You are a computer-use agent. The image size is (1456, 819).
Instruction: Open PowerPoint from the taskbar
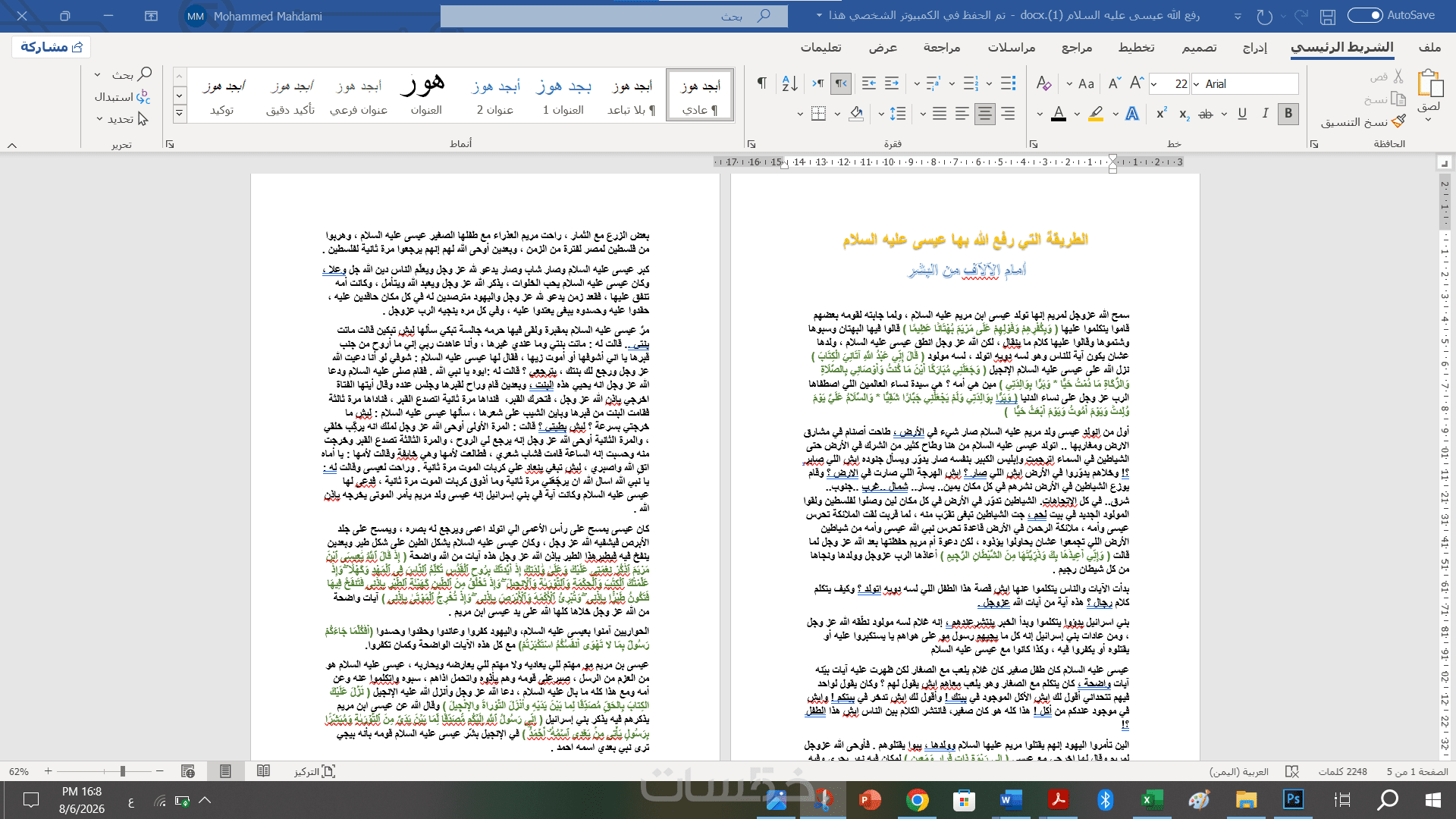coord(870,800)
